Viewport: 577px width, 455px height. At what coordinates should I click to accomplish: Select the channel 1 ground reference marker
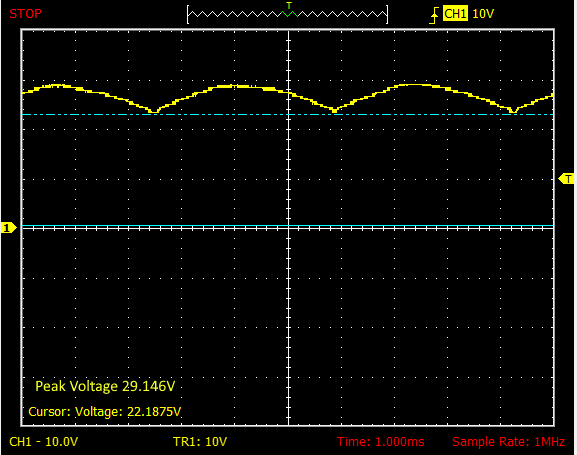coord(8,228)
